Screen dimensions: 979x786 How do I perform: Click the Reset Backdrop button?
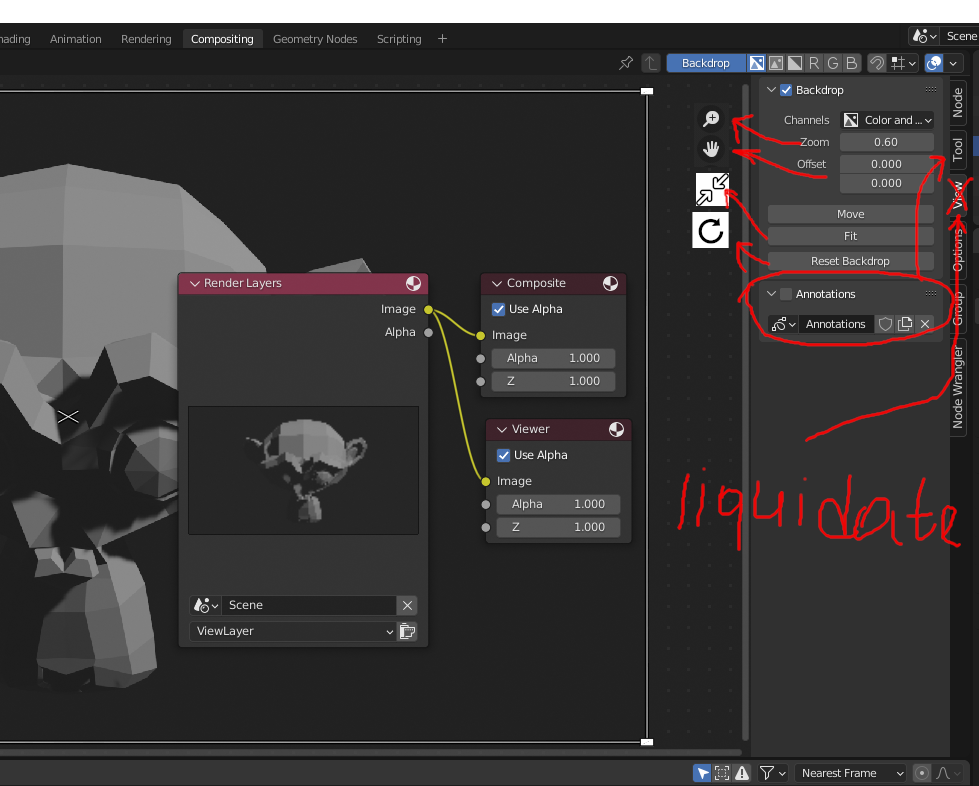tap(850, 261)
